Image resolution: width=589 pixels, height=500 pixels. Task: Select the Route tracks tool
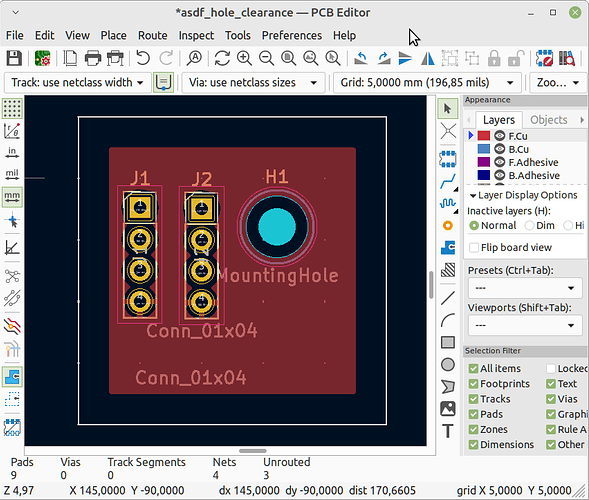coord(448,181)
